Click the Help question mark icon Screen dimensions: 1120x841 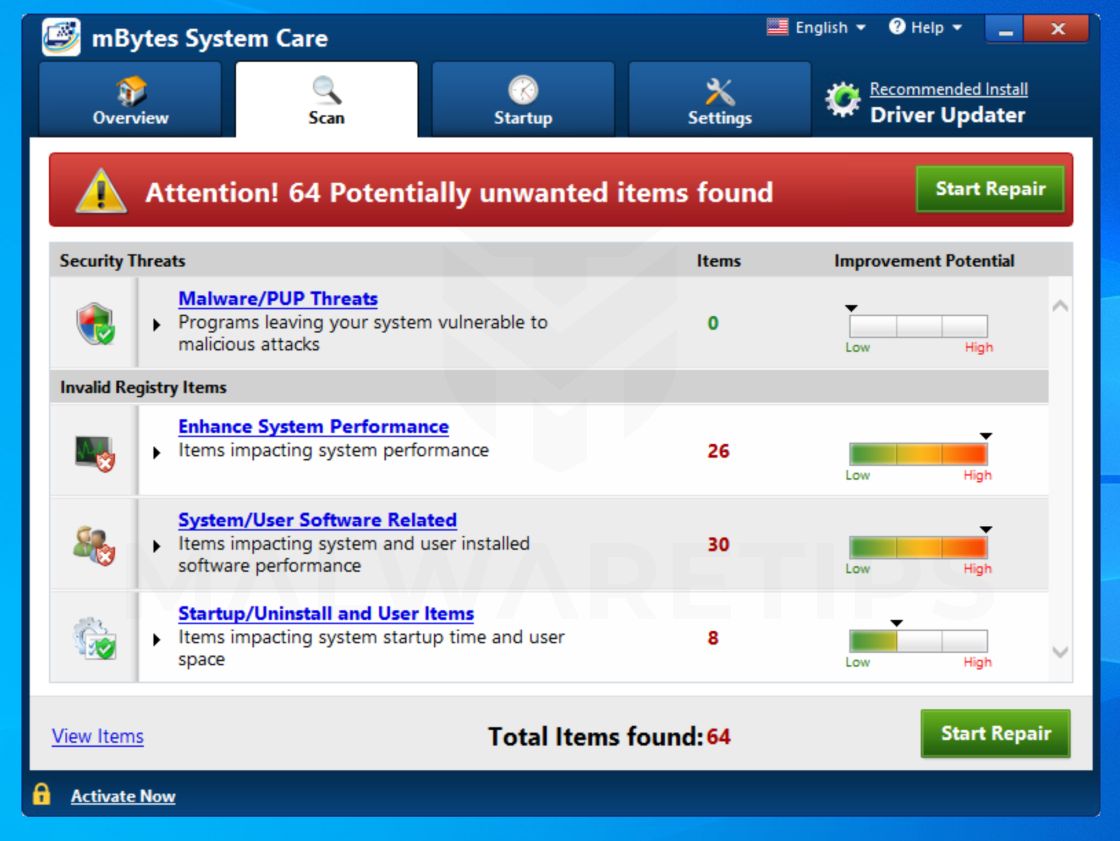tap(896, 27)
